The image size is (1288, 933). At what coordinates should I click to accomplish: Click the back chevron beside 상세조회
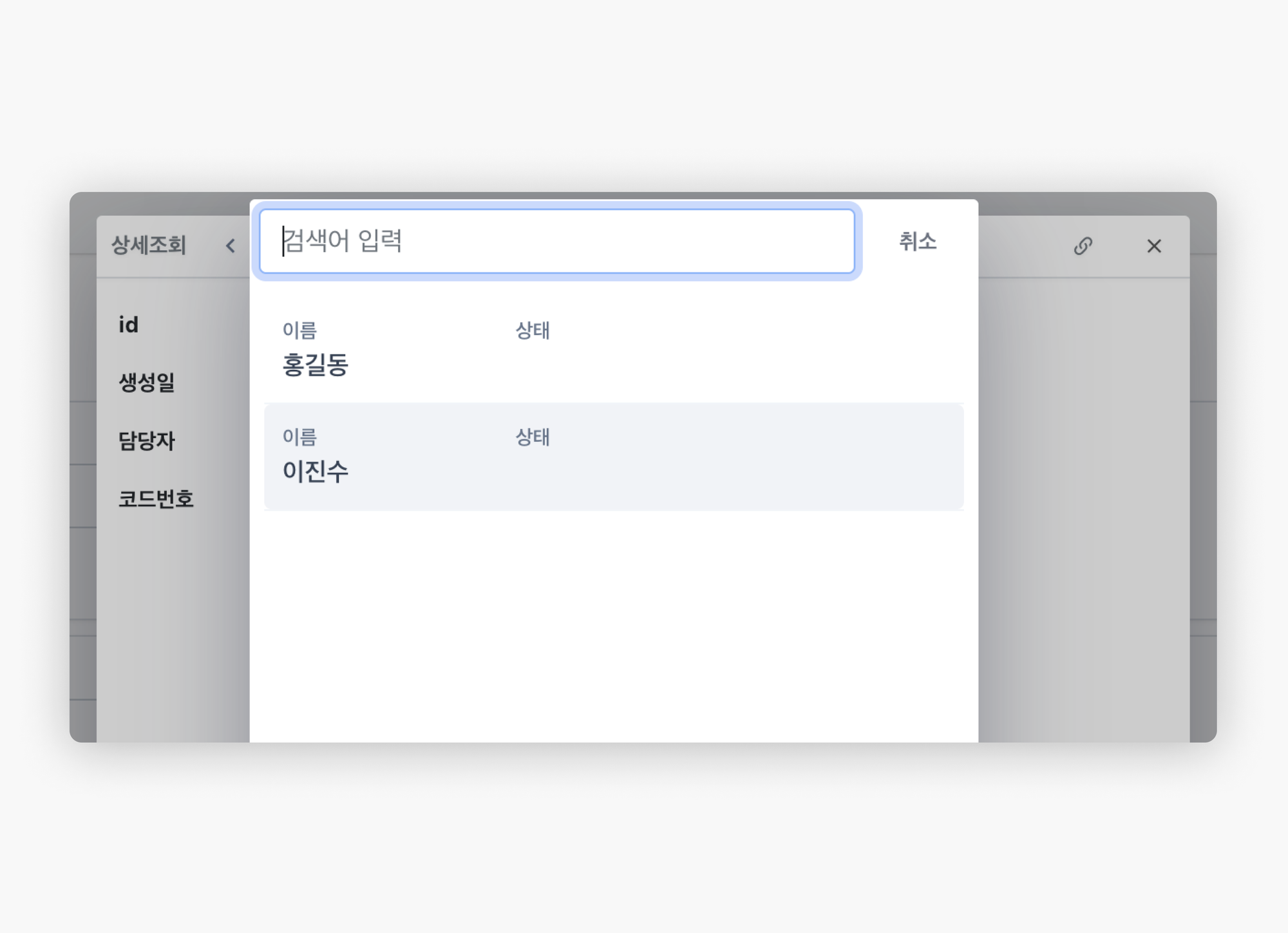[x=231, y=245]
